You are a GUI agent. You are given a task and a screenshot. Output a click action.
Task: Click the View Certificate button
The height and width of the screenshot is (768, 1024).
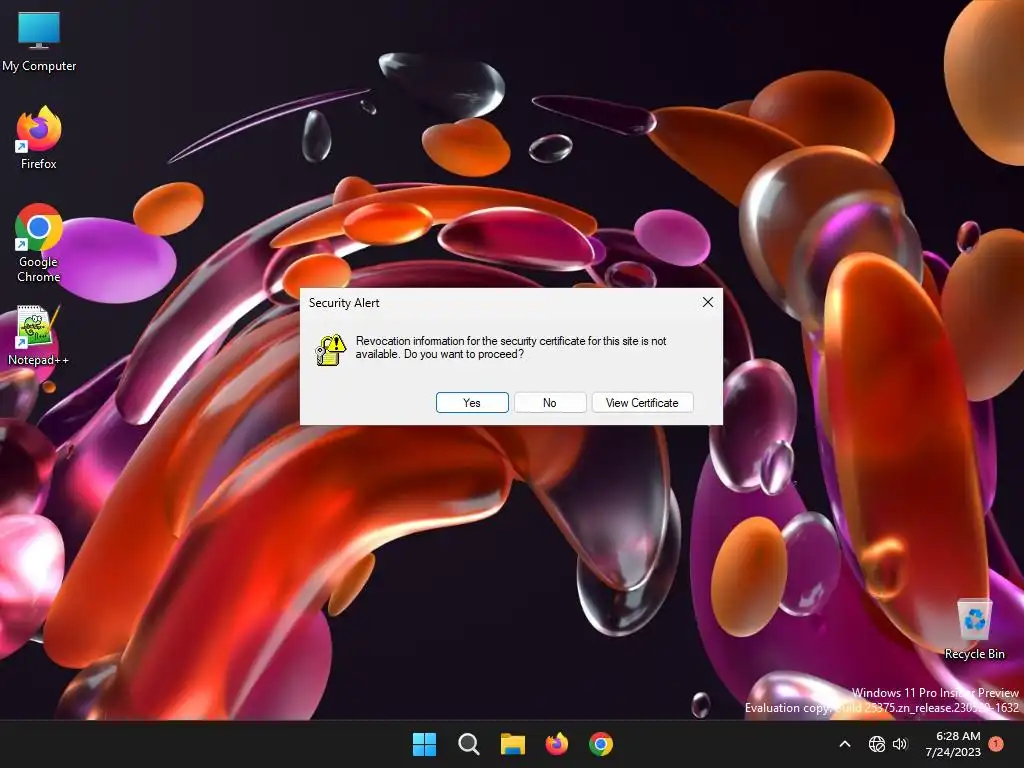click(x=642, y=403)
